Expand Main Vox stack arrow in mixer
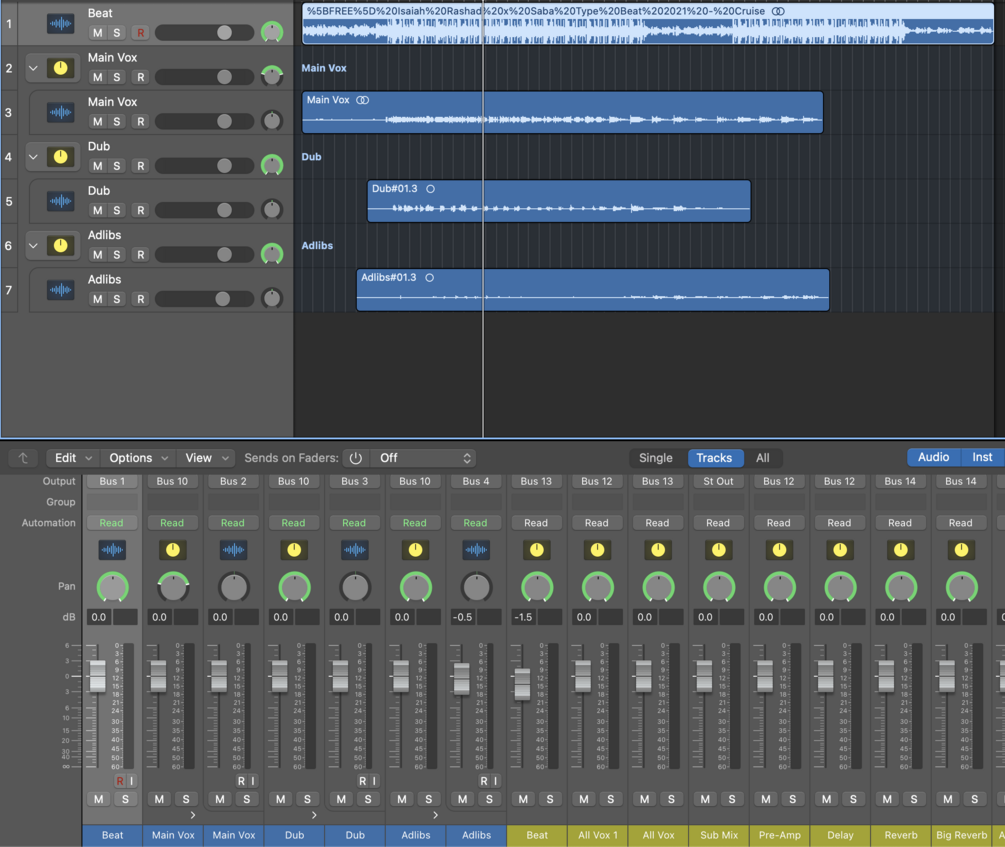This screenshot has width=1005, height=847. [192, 815]
